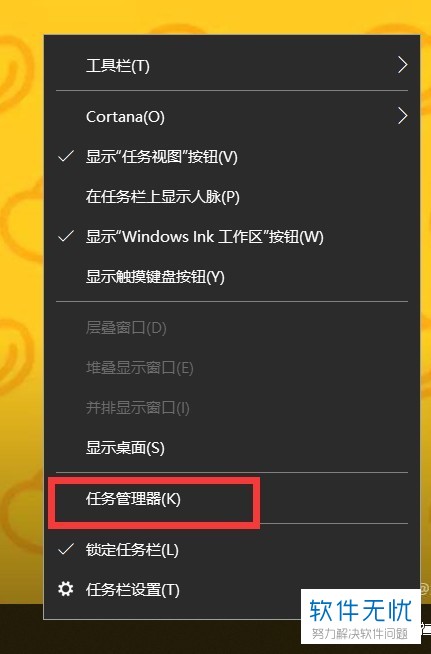This screenshot has width=431, height=654.
Task: Select 显示桌面(S)
Action: pos(232,448)
